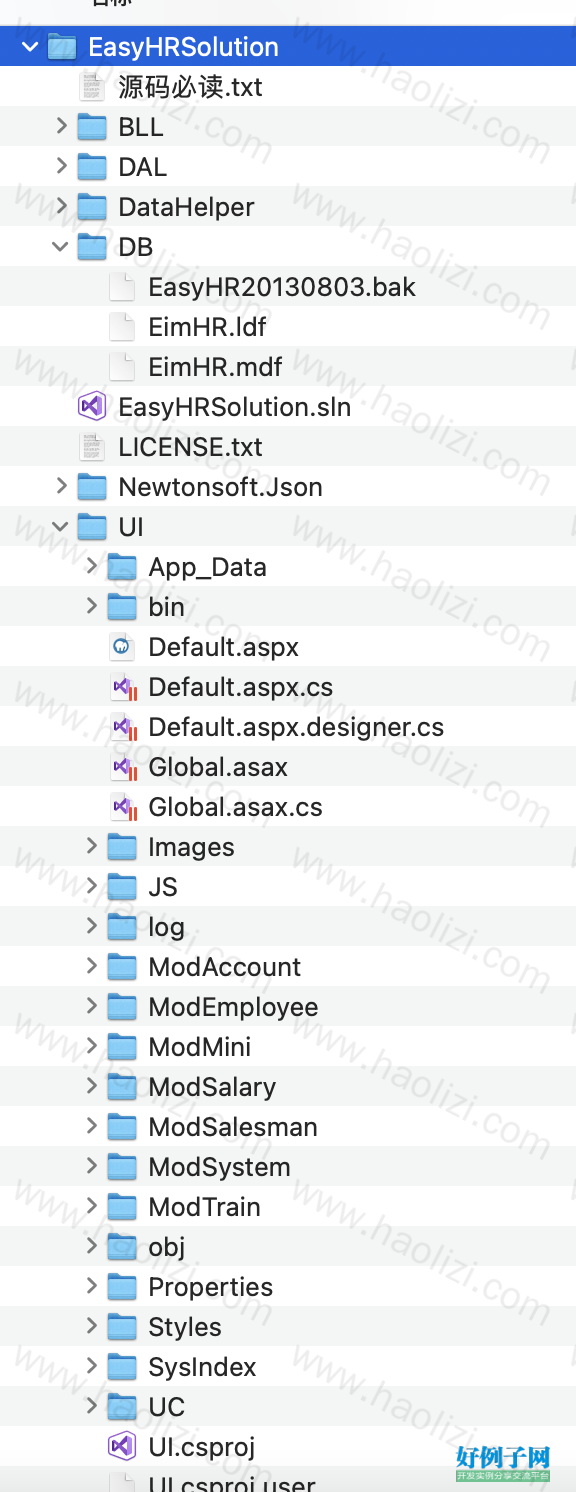
Task: Click the Global.asax file icon
Action: tap(123, 767)
